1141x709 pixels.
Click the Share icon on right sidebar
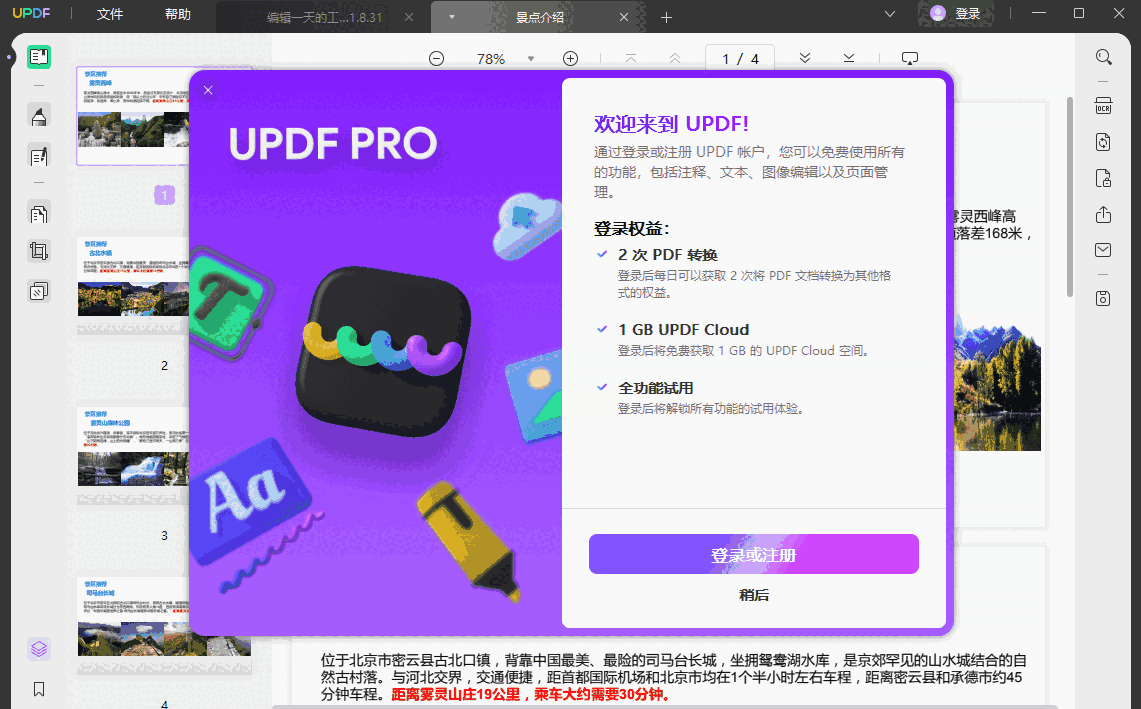coord(1103,214)
